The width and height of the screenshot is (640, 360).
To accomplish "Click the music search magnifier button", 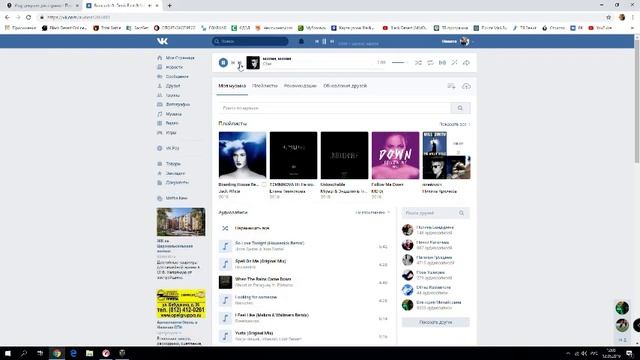I will point(460,108).
